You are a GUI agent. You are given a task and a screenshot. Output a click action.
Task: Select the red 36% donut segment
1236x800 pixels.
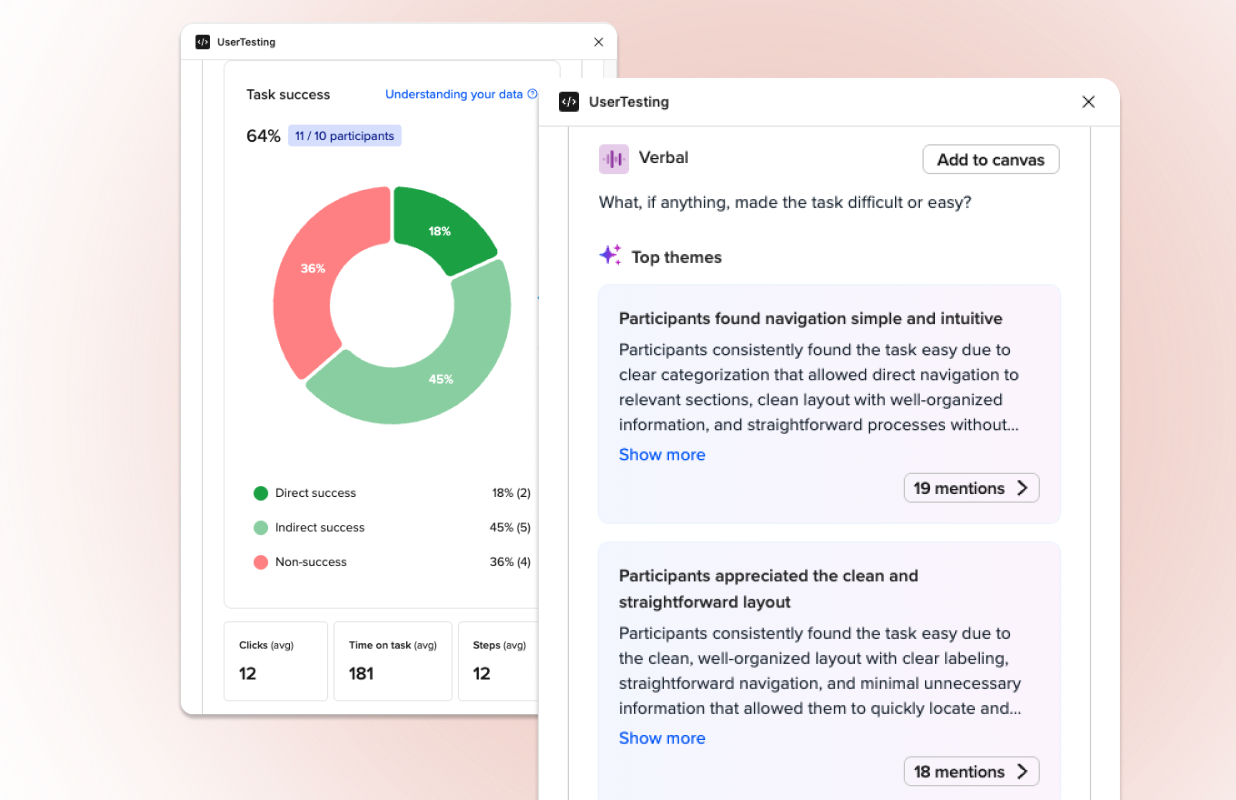315,270
